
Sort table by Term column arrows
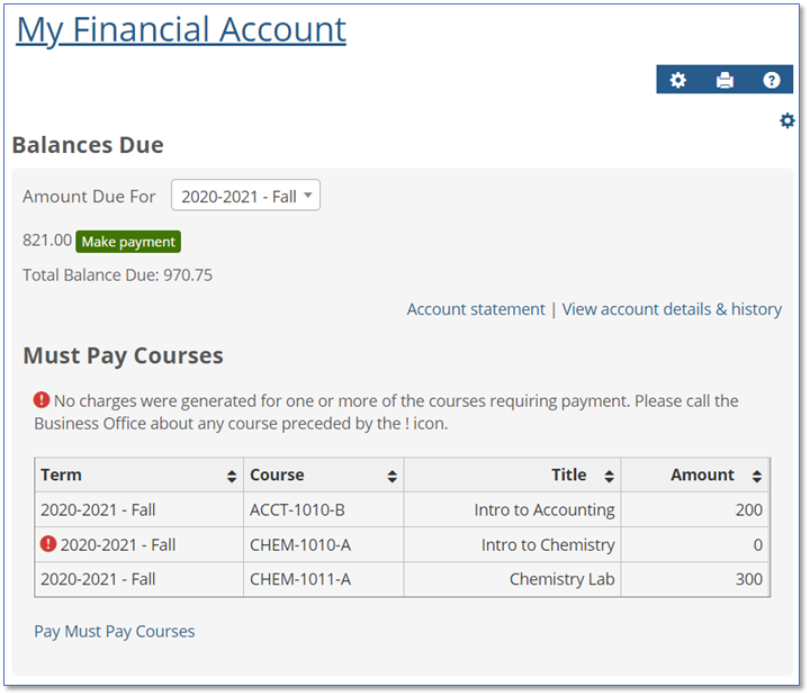point(232,476)
